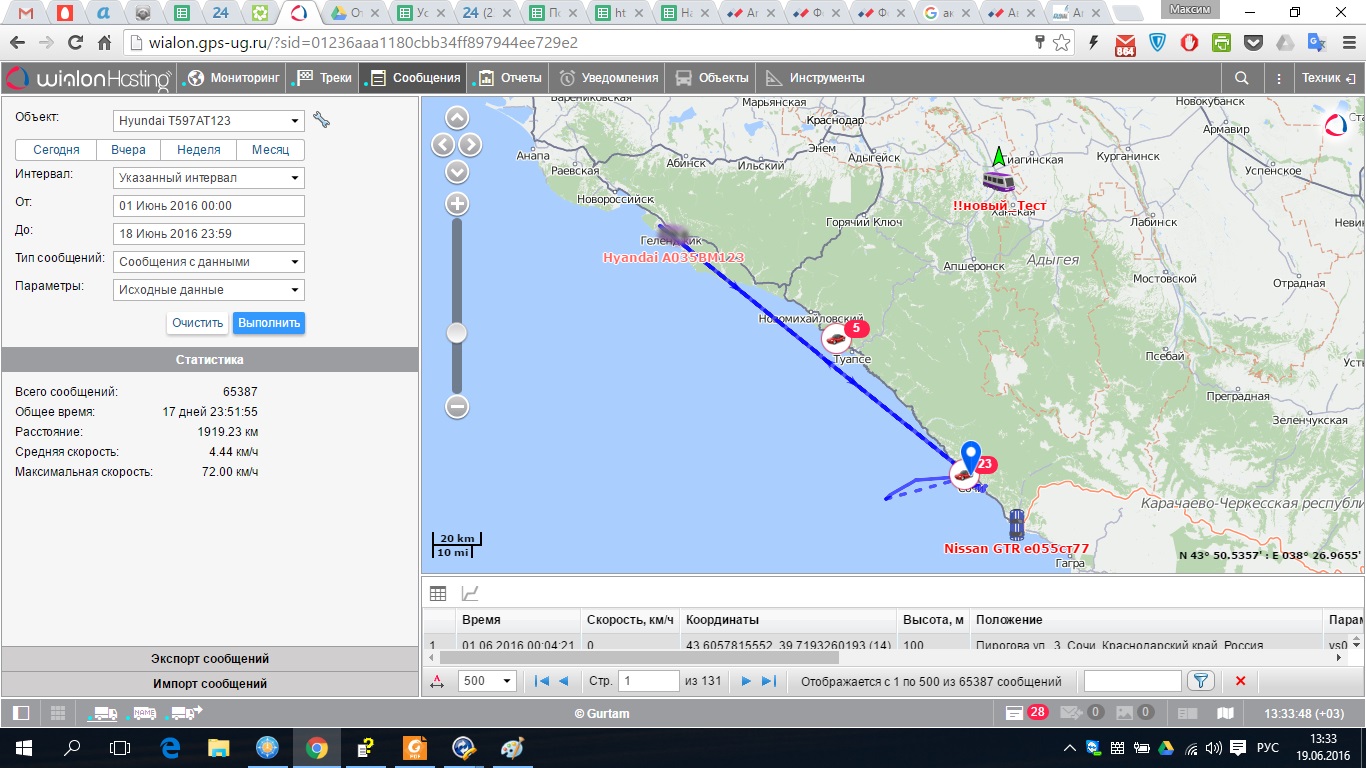The height and width of the screenshot is (768, 1366).
Task: Open the map layers icon in bottom bar
Action: click(x=1225, y=713)
